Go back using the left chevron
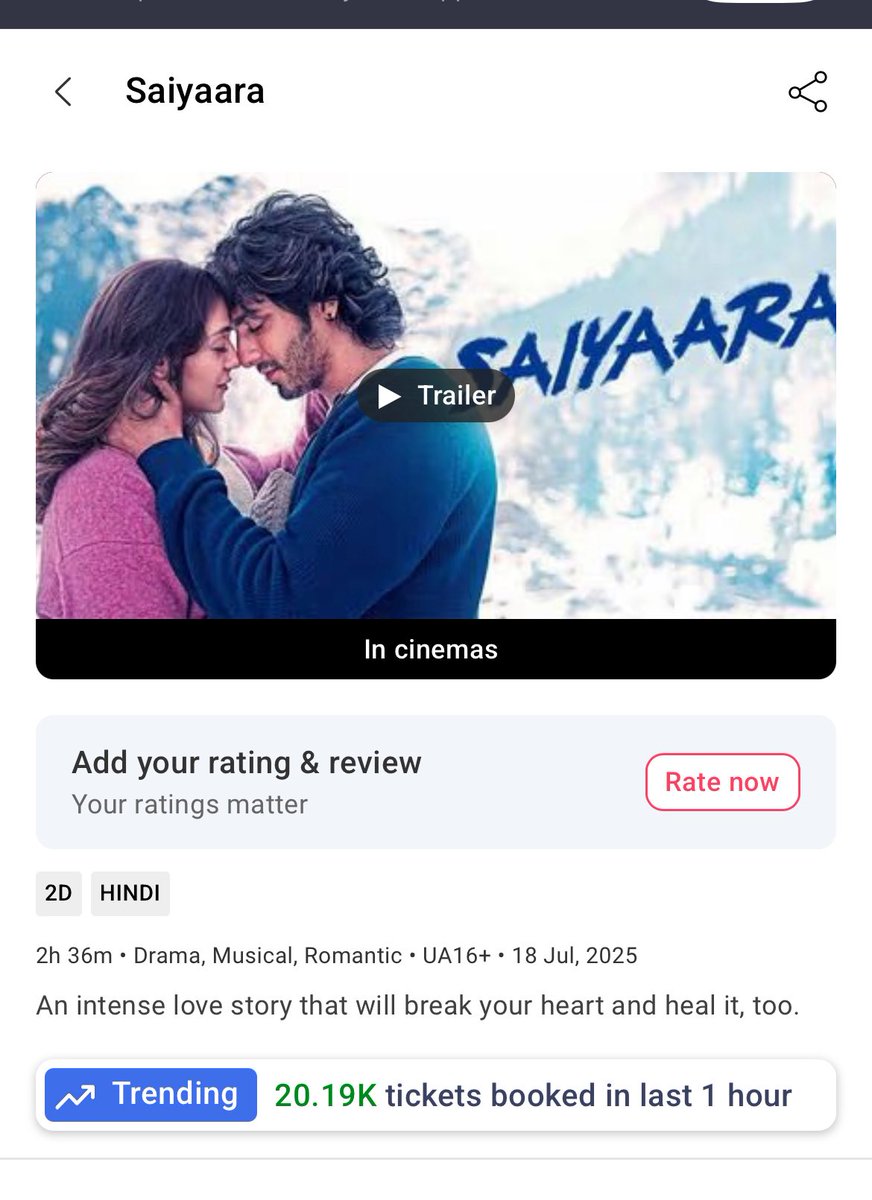This screenshot has width=872, height=1200. point(63,92)
